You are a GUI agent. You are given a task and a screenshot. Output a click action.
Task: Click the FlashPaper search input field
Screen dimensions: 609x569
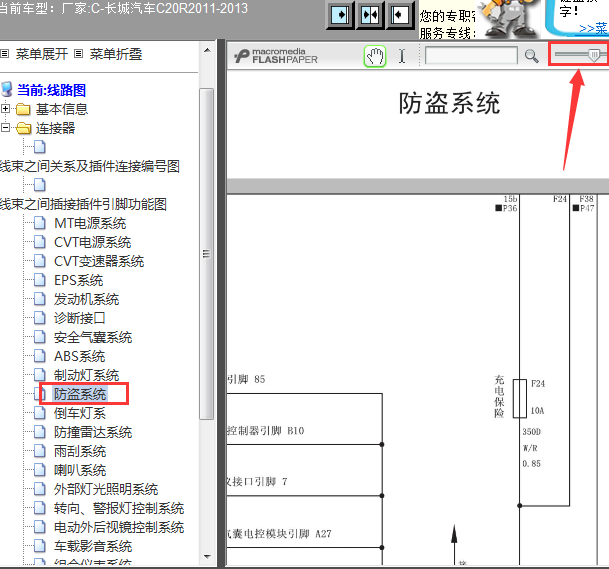[471, 56]
